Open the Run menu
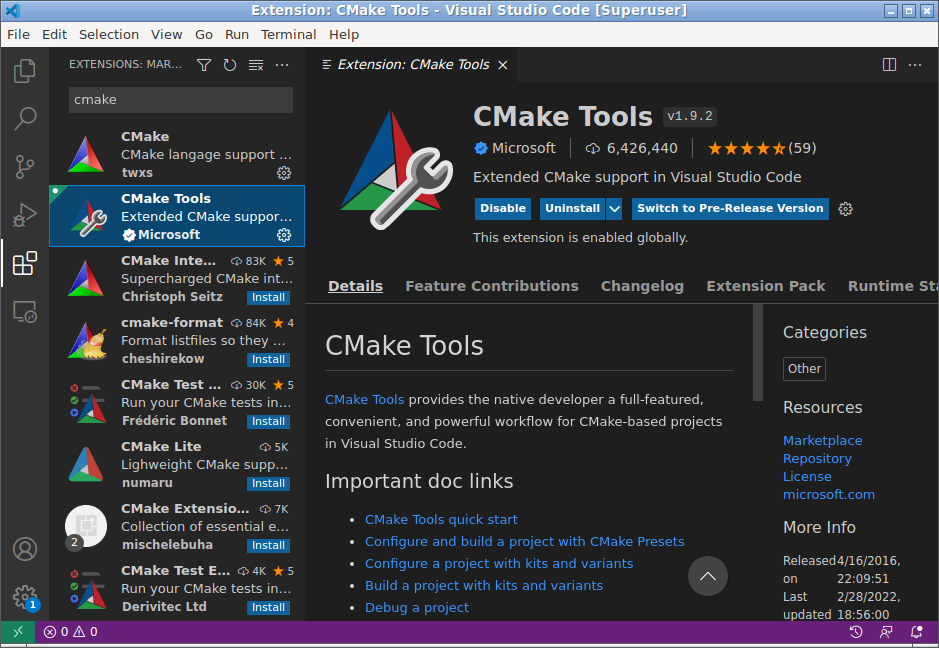939x648 pixels. point(237,35)
